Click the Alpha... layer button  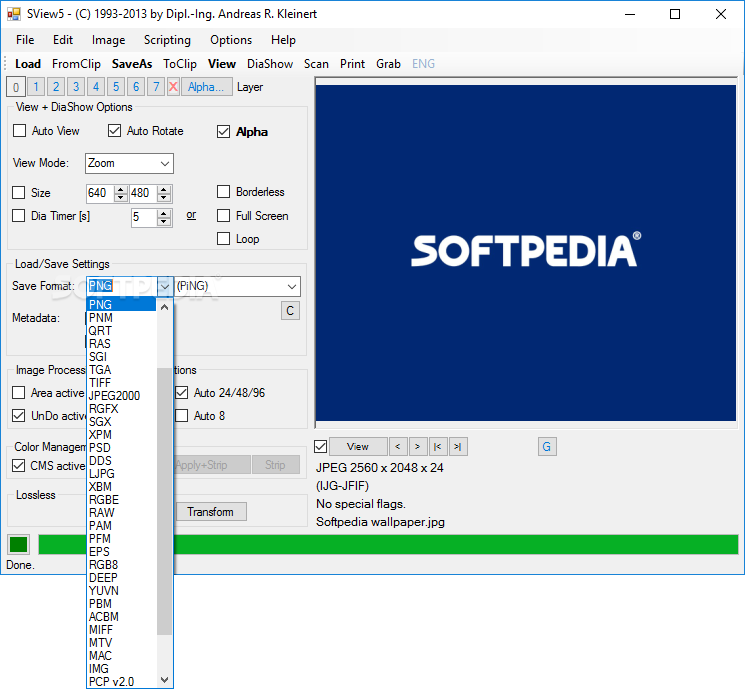(x=206, y=87)
